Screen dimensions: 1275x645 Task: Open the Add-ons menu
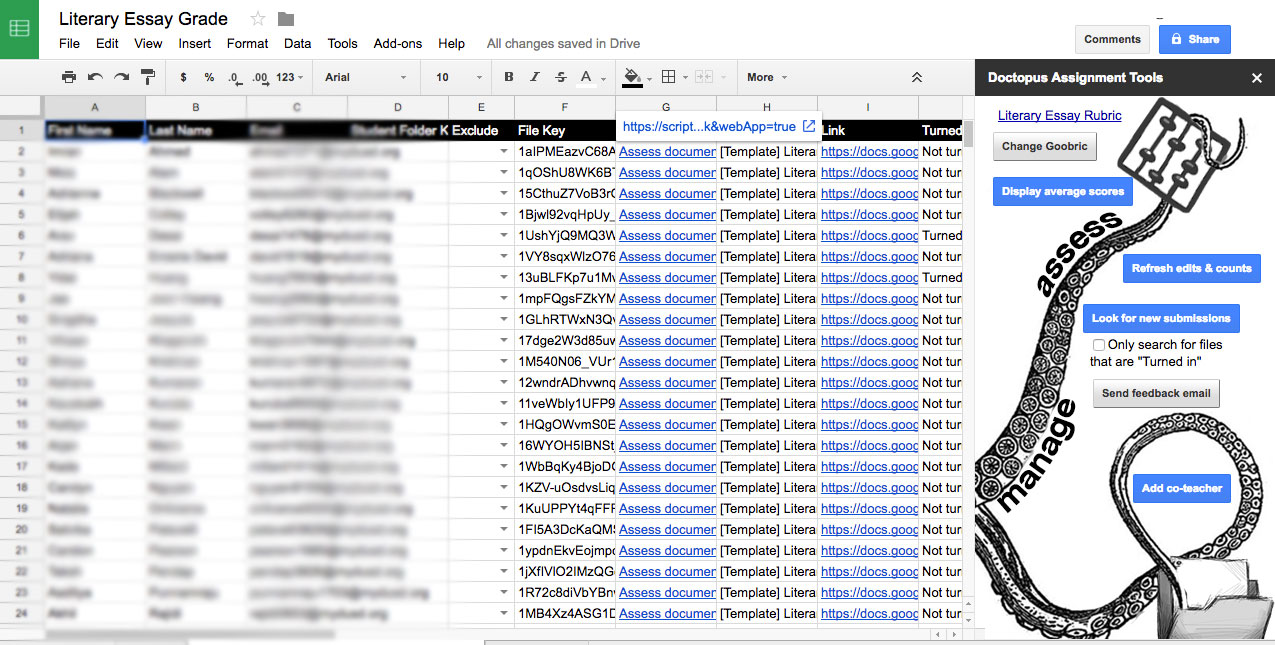[397, 44]
